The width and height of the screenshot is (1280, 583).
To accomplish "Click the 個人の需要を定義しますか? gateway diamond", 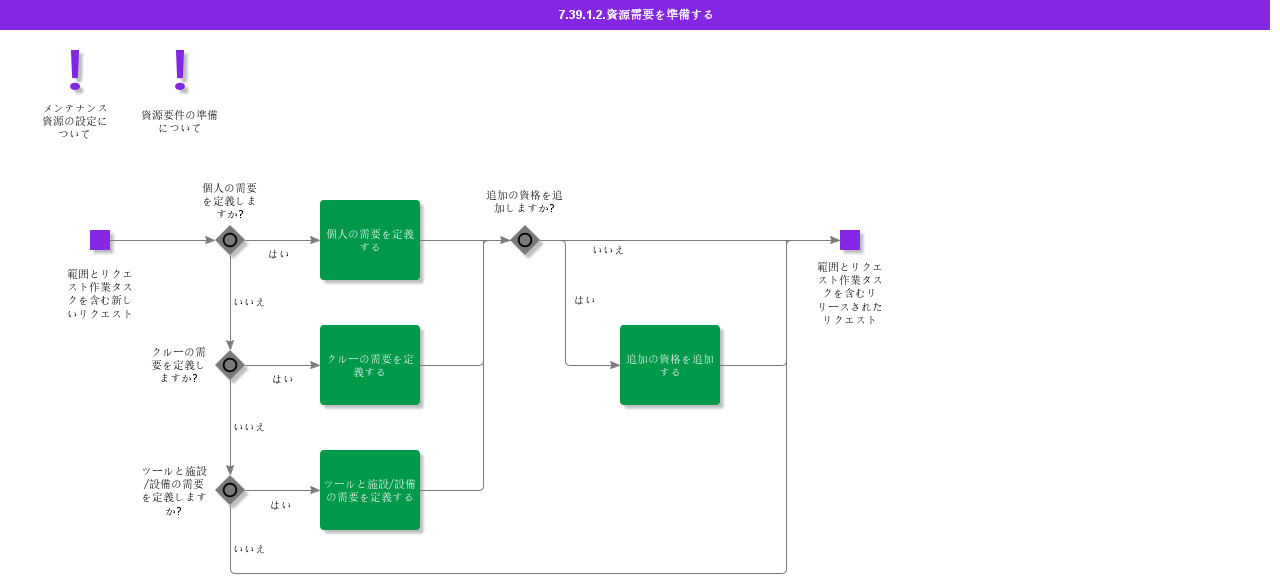I will pos(230,240).
